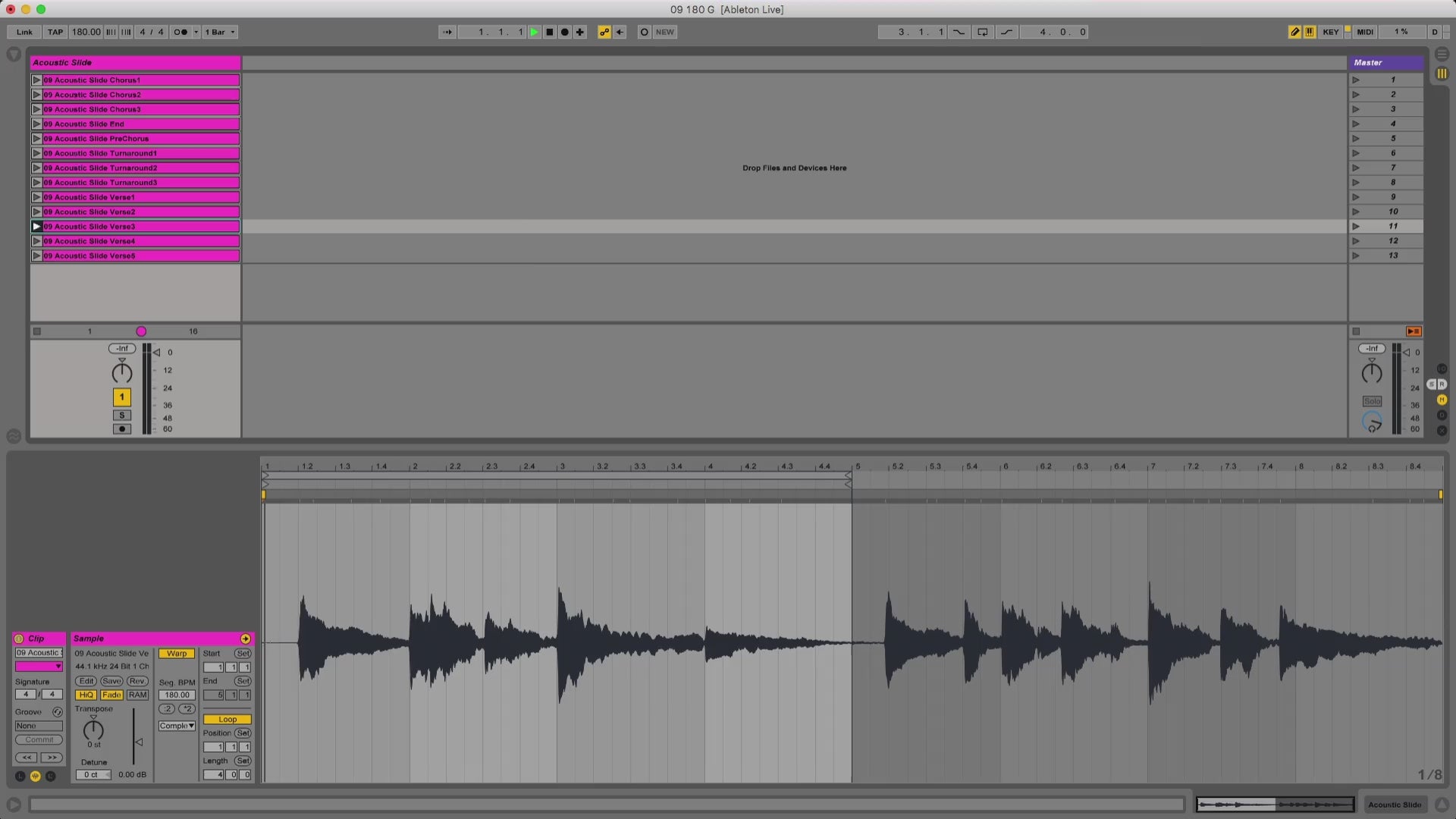1456x819 pixels.
Task: Toggle the Arrangement Loop switch
Action: point(983,32)
